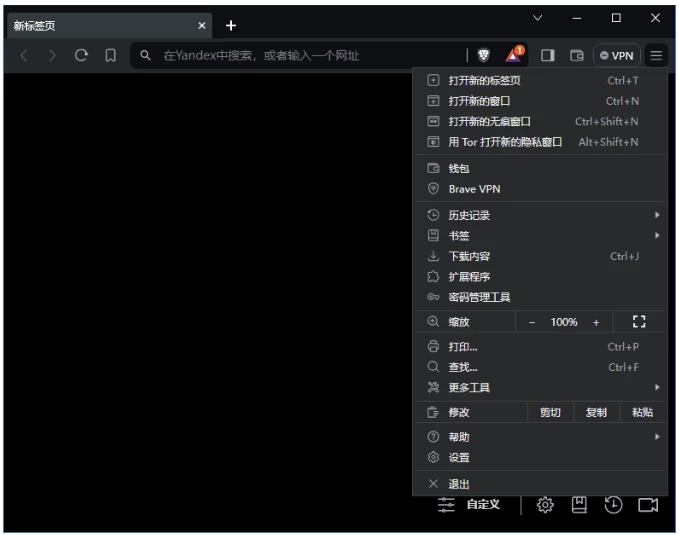679x535 pixels.
Task: Click the Brave Shields lion icon
Action: [x=484, y=56]
